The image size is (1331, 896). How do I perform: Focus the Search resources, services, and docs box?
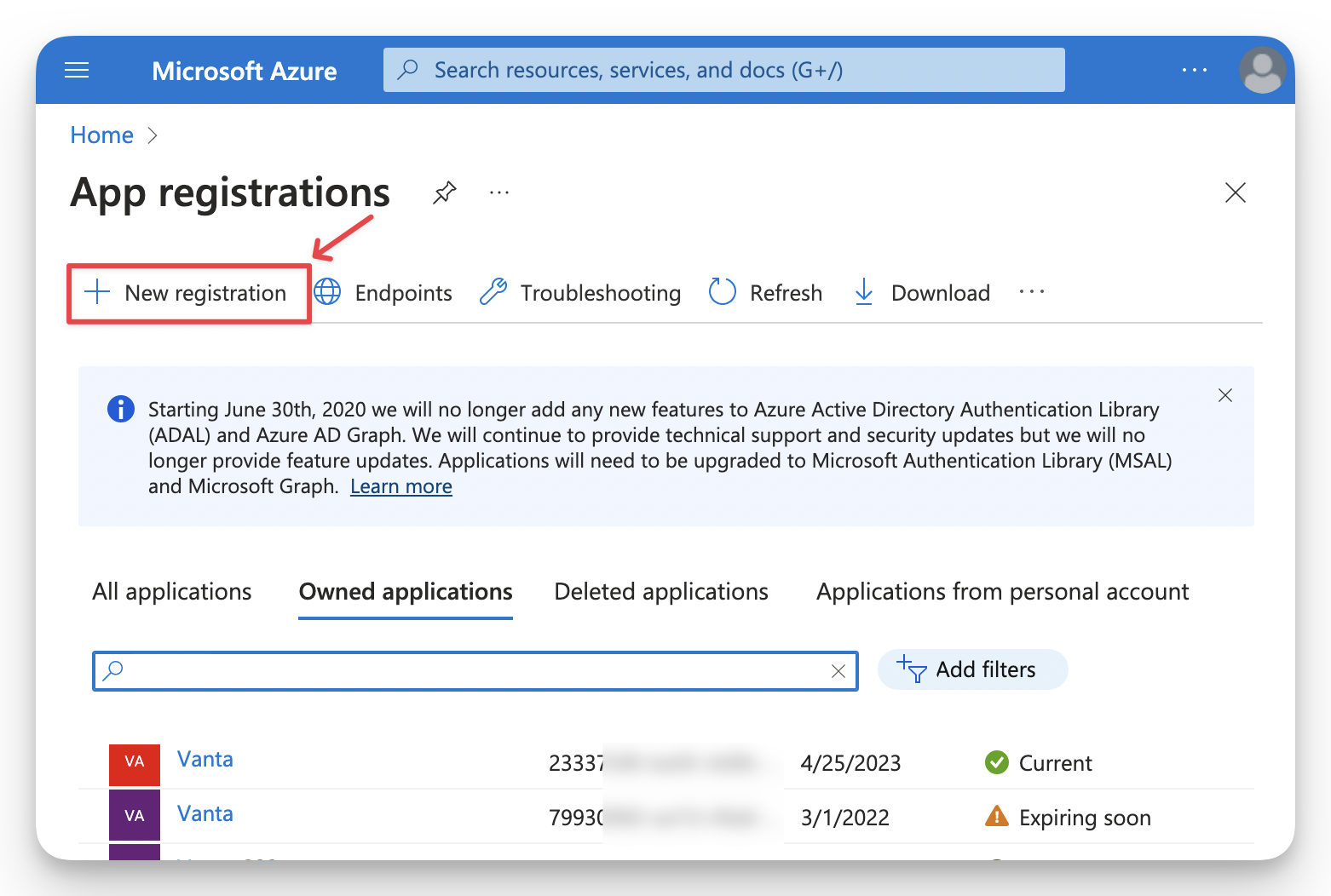coord(724,70)
